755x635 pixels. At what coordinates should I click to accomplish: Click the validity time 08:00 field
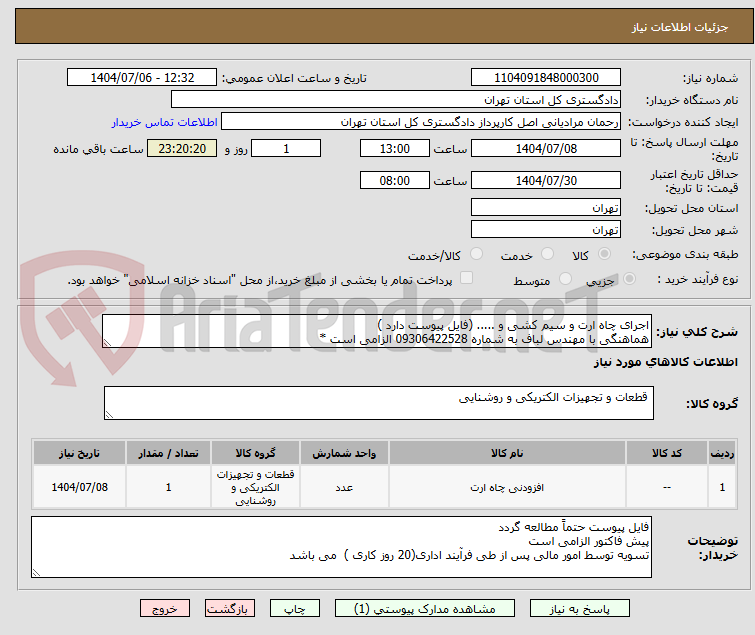[x=394, y=181]
